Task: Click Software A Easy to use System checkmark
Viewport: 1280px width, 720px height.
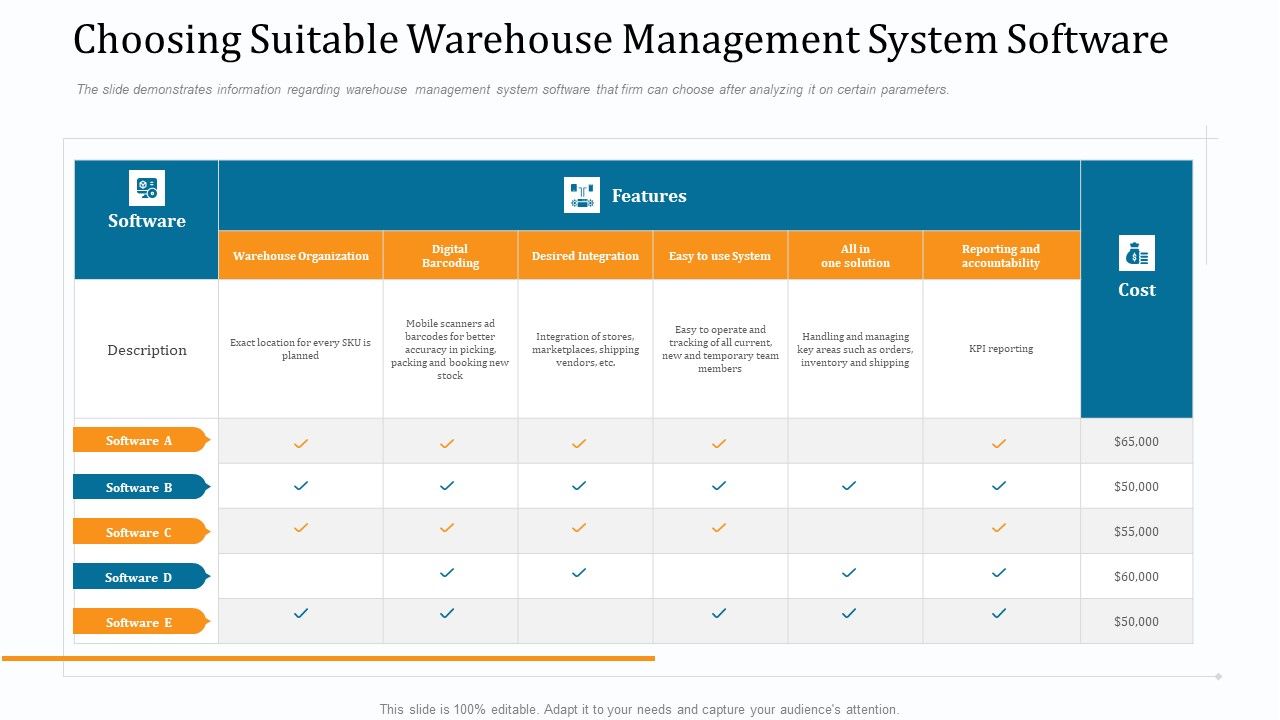Action: tap(718, 443)
